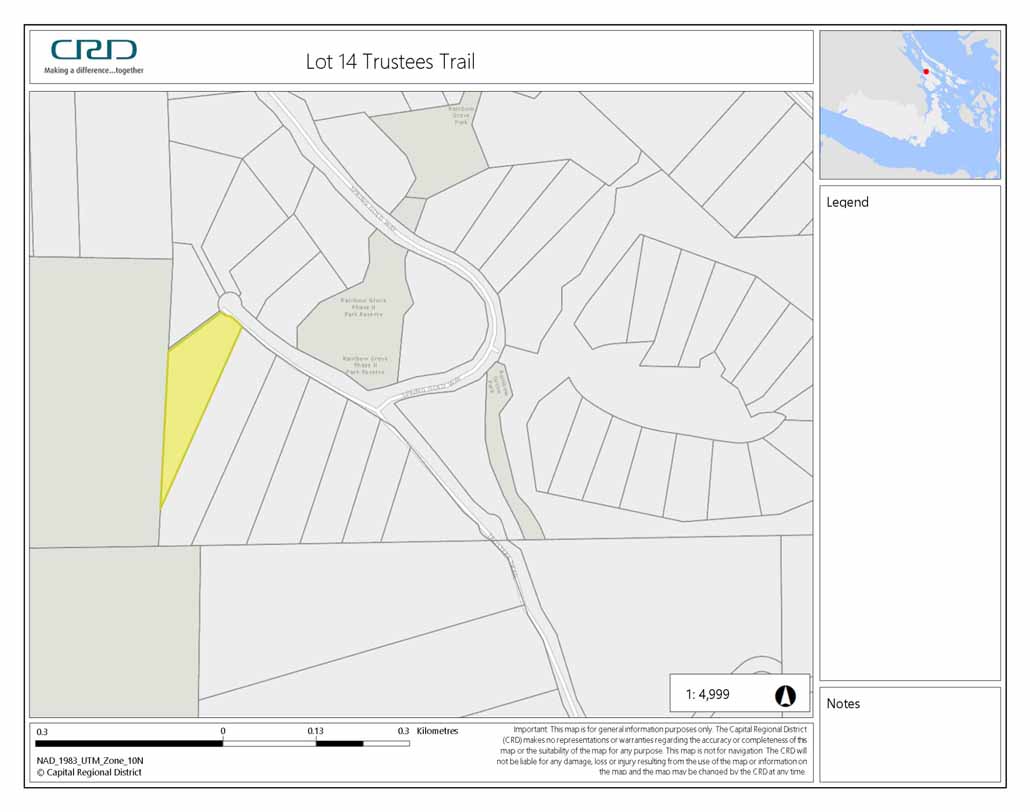Click the Notes panel heading
1030x812 pixels.
point(843,704)
